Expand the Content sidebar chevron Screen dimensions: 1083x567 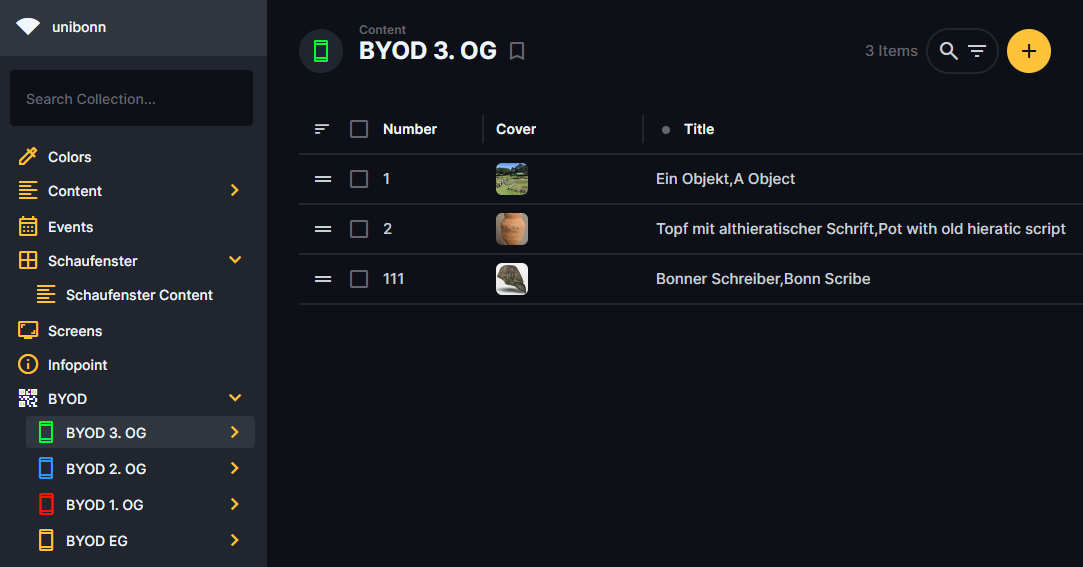[x=235, y=190]
